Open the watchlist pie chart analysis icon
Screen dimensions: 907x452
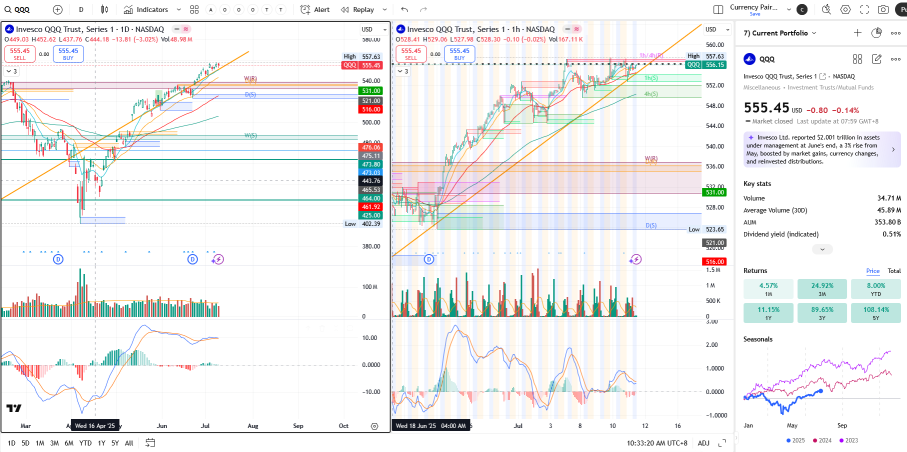(877, 33)
